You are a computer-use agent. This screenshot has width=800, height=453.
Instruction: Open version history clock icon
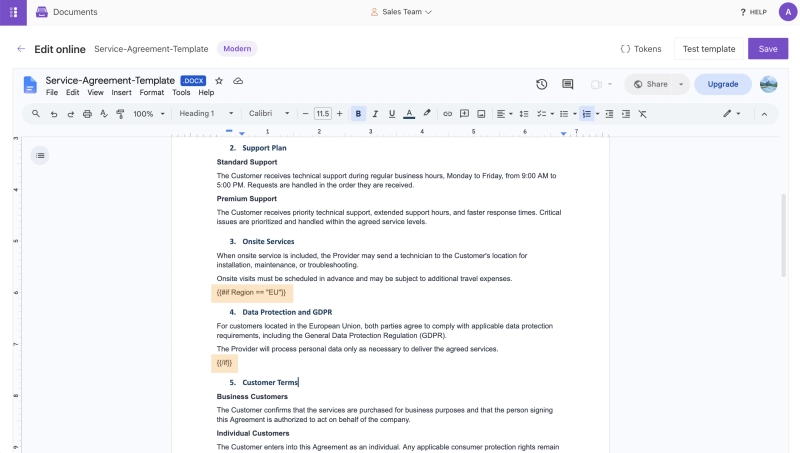point(541,84)
